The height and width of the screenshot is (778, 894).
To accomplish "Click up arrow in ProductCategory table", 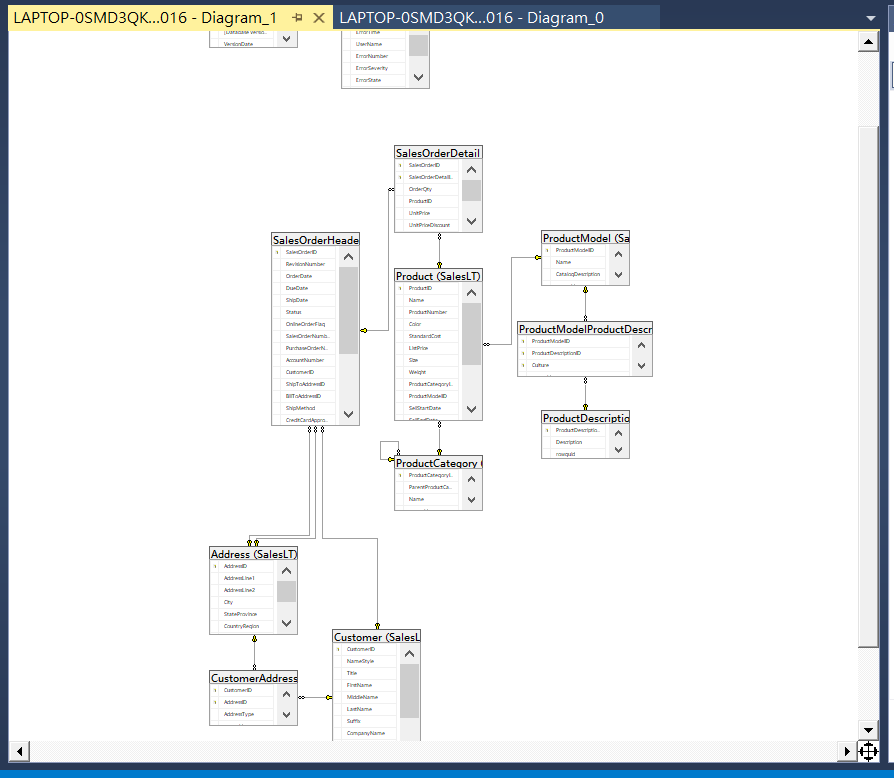I will click(x=472, y=479).
